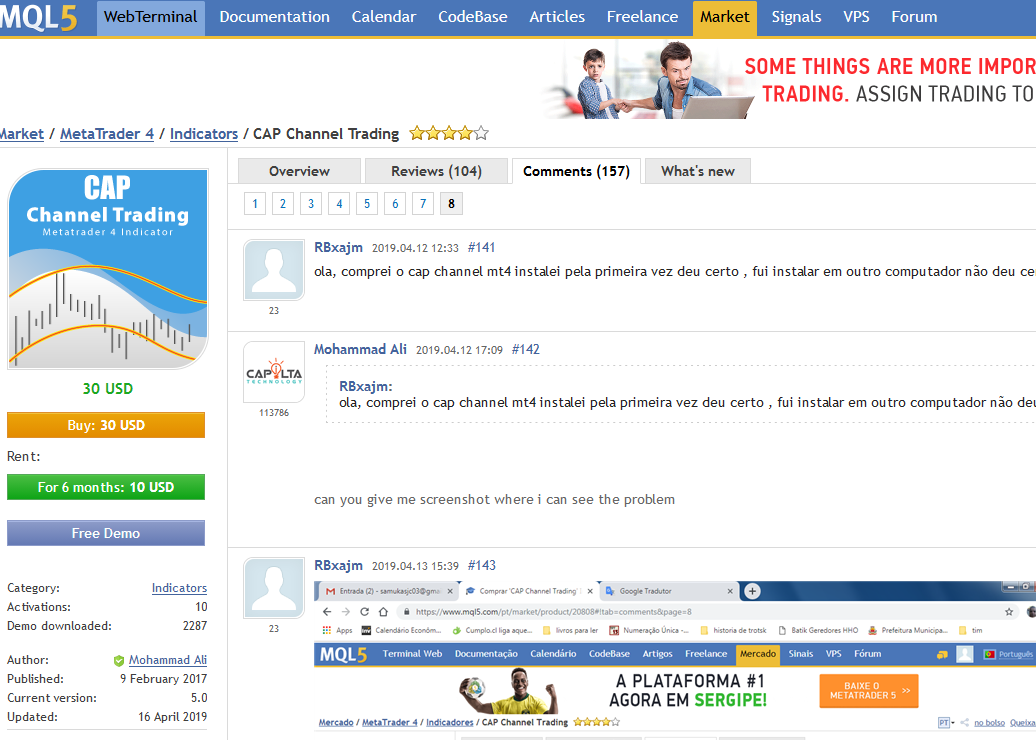Click the Free Demo button
Image resolution: width=1036 pixels, height=740 pixels.
tap(106, 533)
